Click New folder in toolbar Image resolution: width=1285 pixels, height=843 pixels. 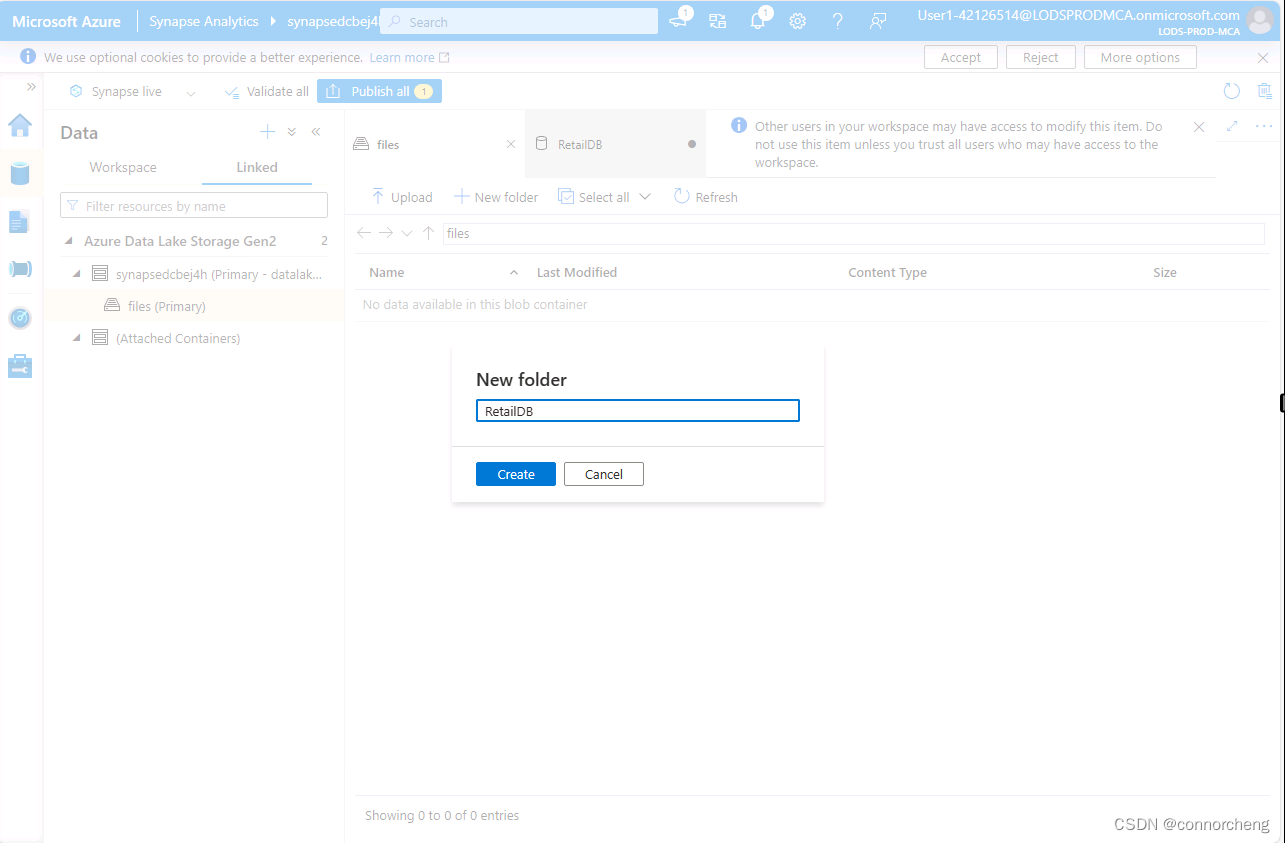(x=496, y=197)
